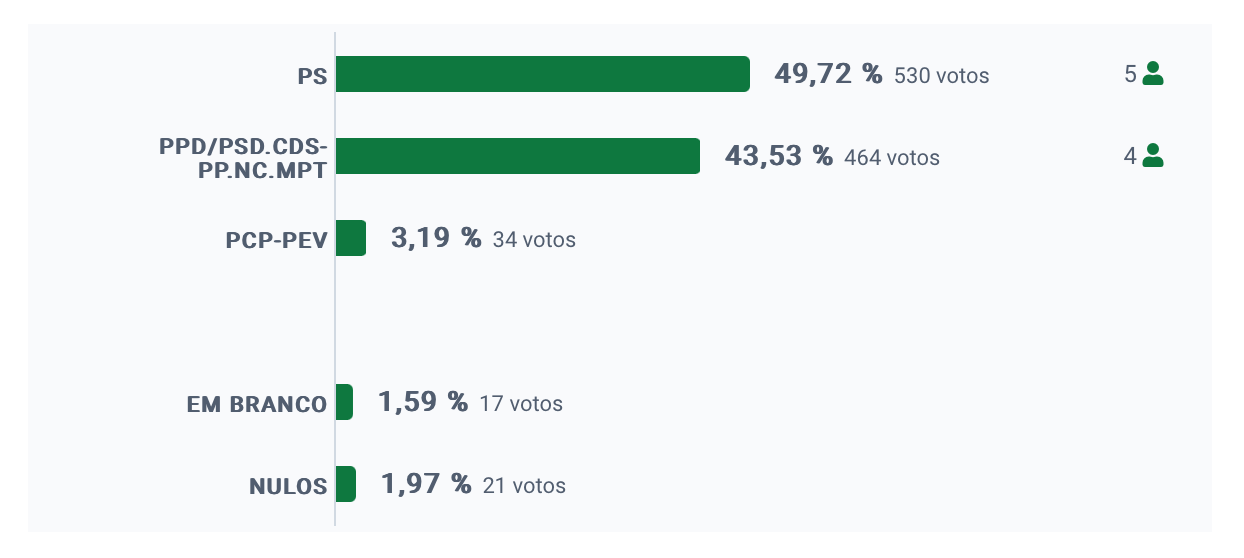Click the 21 votos text
Image resolution: width=1244 pixels, height=558 pixels.
[523, 486]
